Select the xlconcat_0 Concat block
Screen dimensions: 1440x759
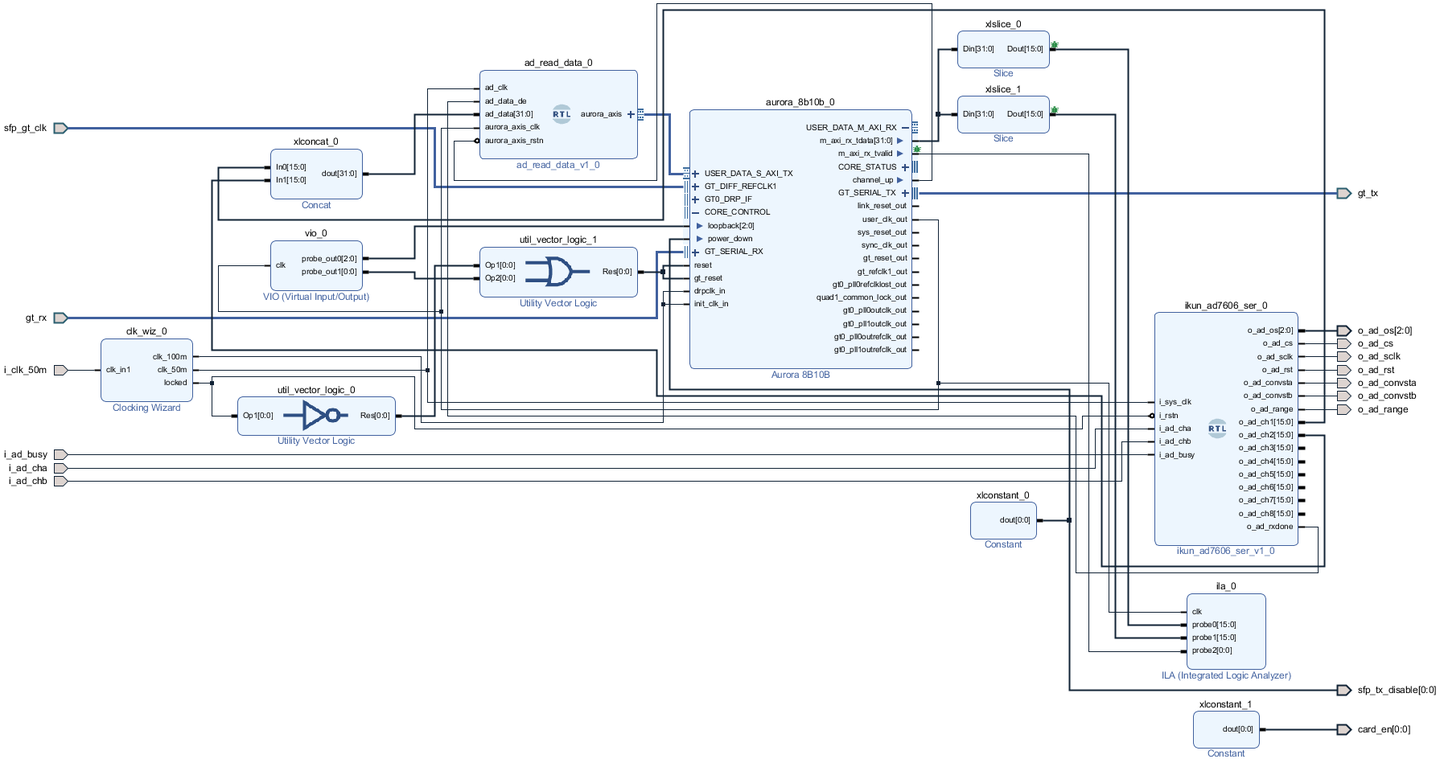pos(316,174)
